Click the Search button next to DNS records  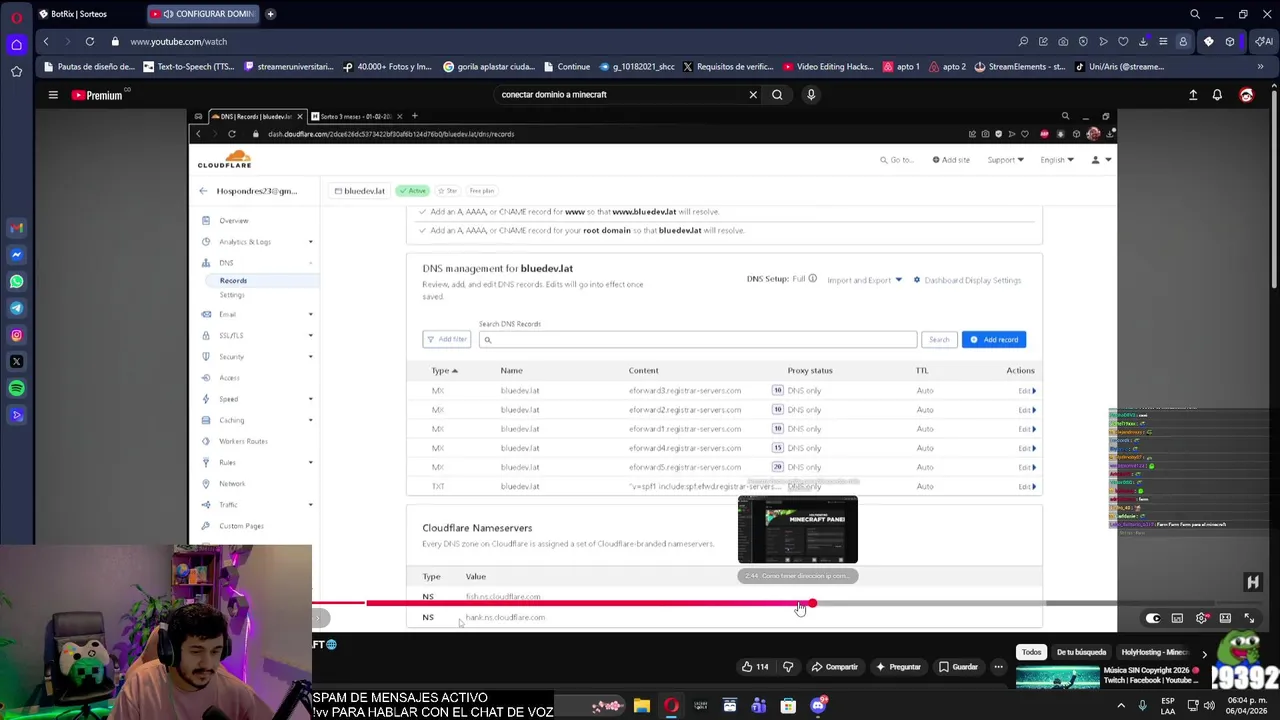(939, 340)
